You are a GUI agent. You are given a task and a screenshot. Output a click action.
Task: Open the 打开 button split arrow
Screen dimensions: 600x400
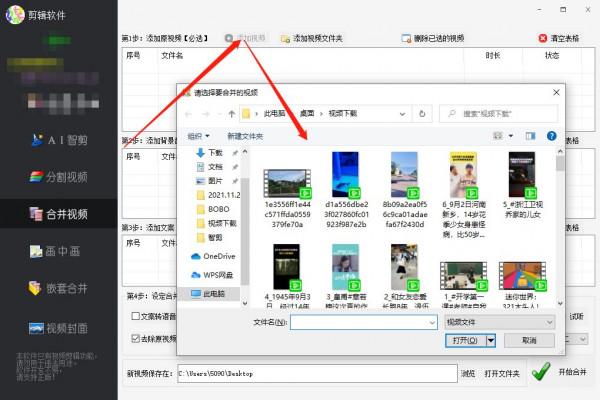point(491,340)
